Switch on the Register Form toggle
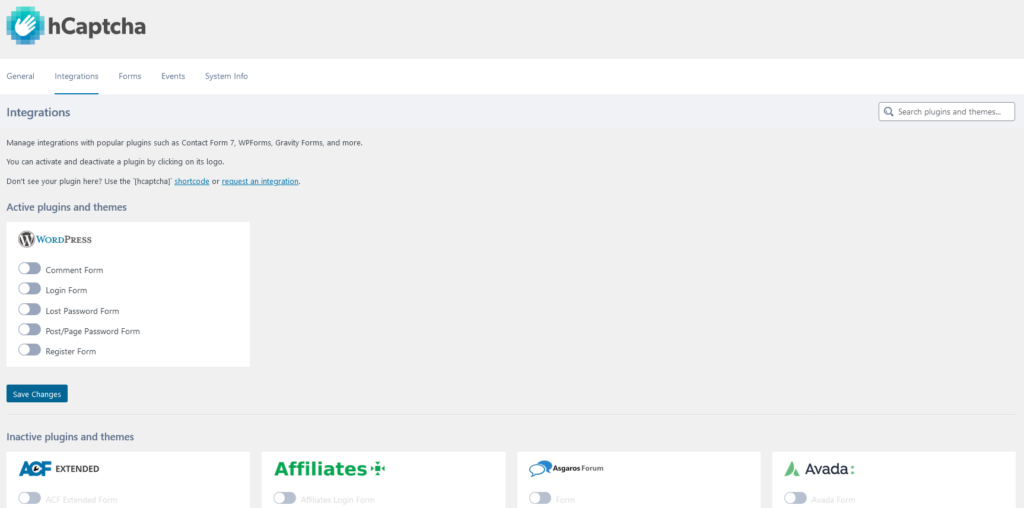Image resolution: width=1024 pixels, height=508 pixels. (29, 350)
